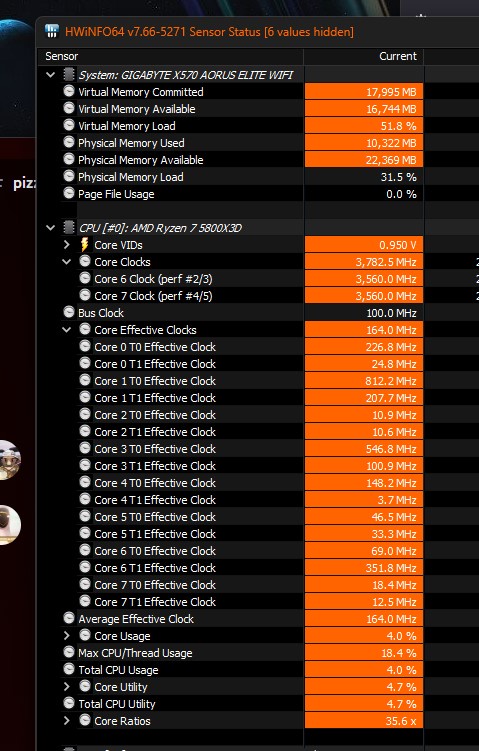Select the Bus Clock row label
Screen dimensions: 479x751
101,313
